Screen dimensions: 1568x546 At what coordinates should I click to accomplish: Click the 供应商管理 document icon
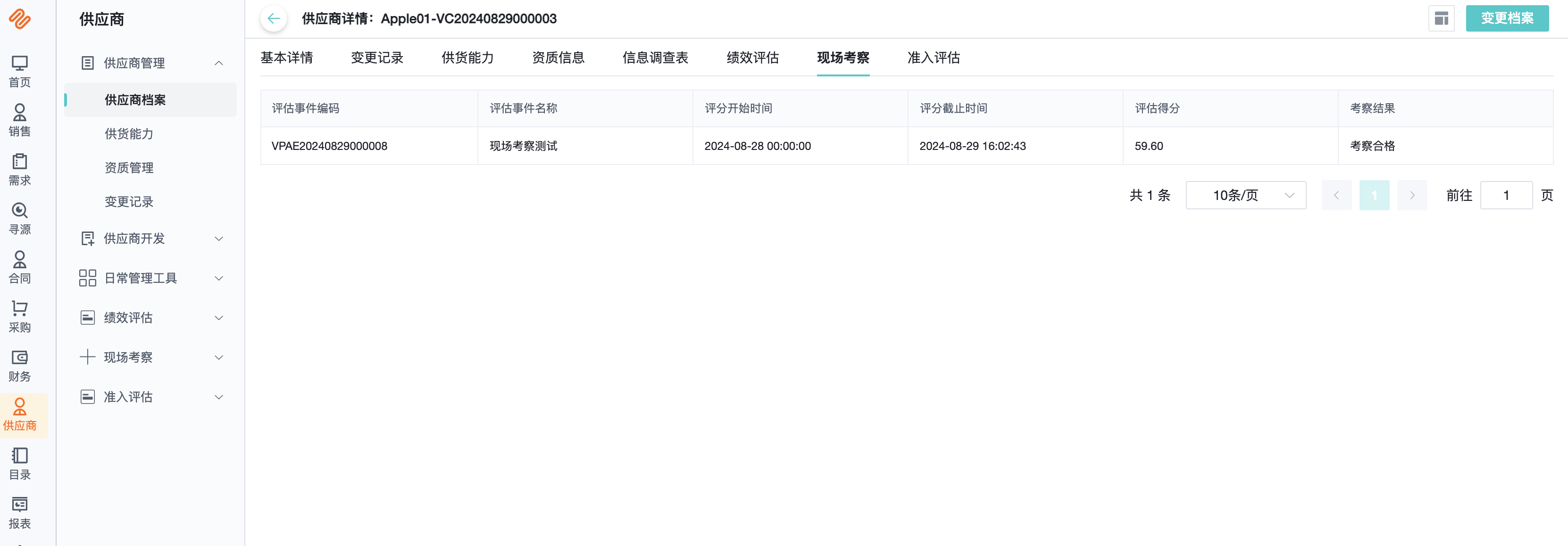coord(88,63)
